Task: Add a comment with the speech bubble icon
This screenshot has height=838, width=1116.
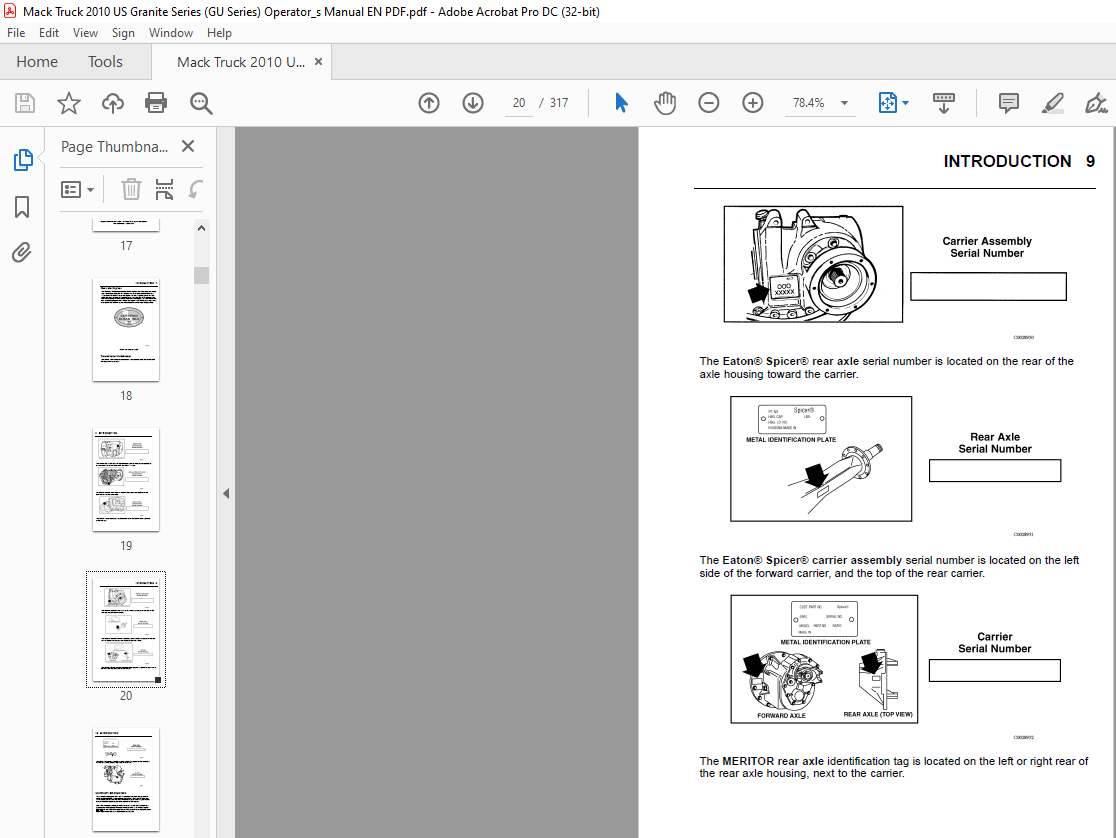Action: 1009,103
